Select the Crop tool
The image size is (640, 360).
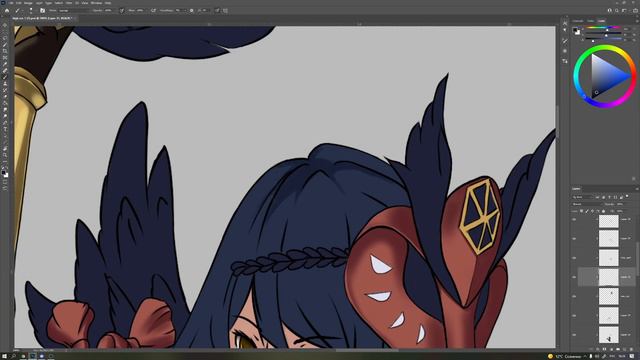tap(5, 51)
